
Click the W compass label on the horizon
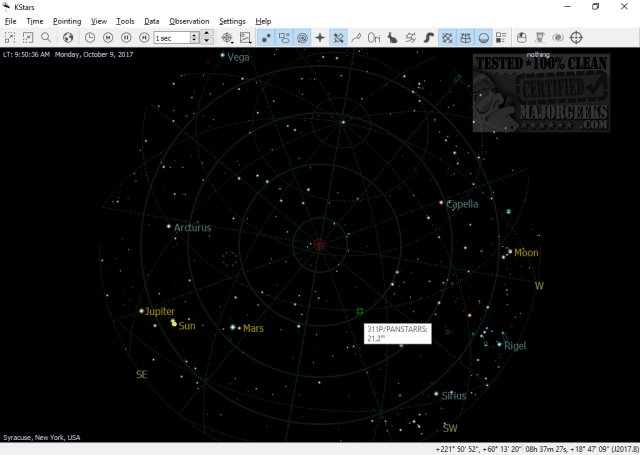pos(539,286)
